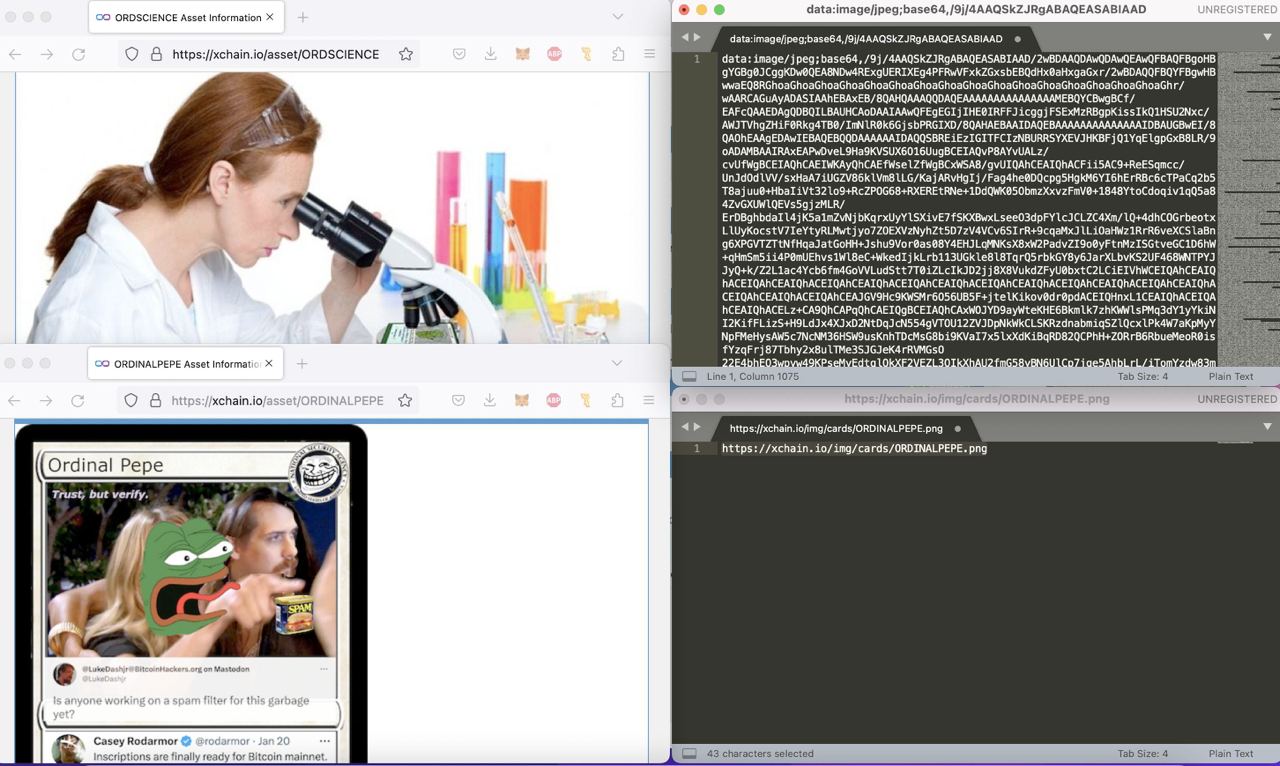Go back in the ORDSCIENCE browser window

coord(15,54)
